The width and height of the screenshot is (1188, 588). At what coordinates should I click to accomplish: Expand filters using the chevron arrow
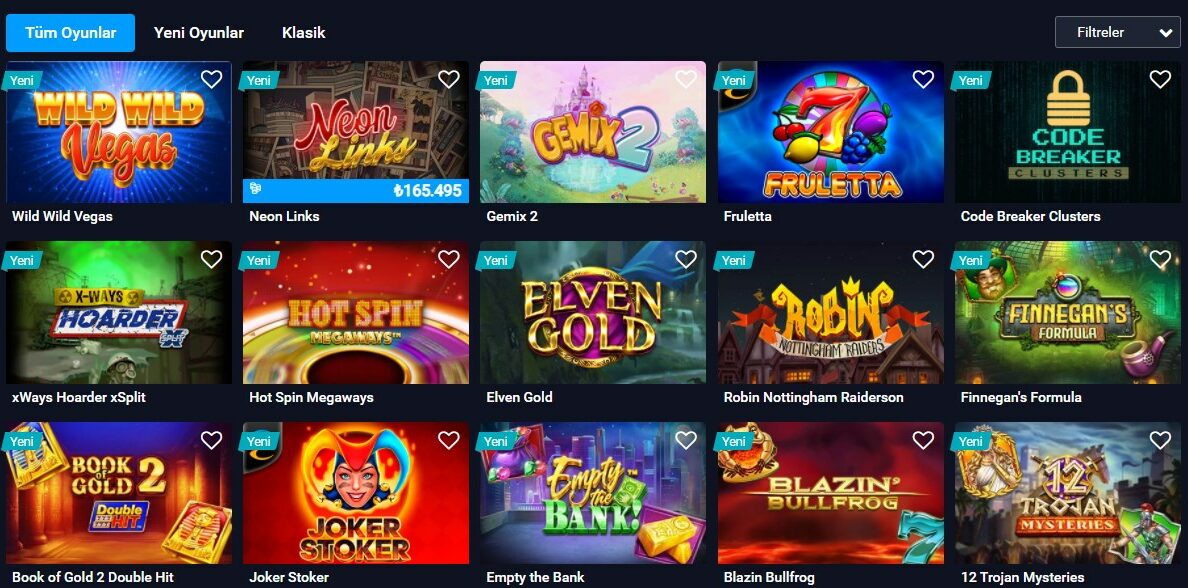click(x=1165, y=33)
